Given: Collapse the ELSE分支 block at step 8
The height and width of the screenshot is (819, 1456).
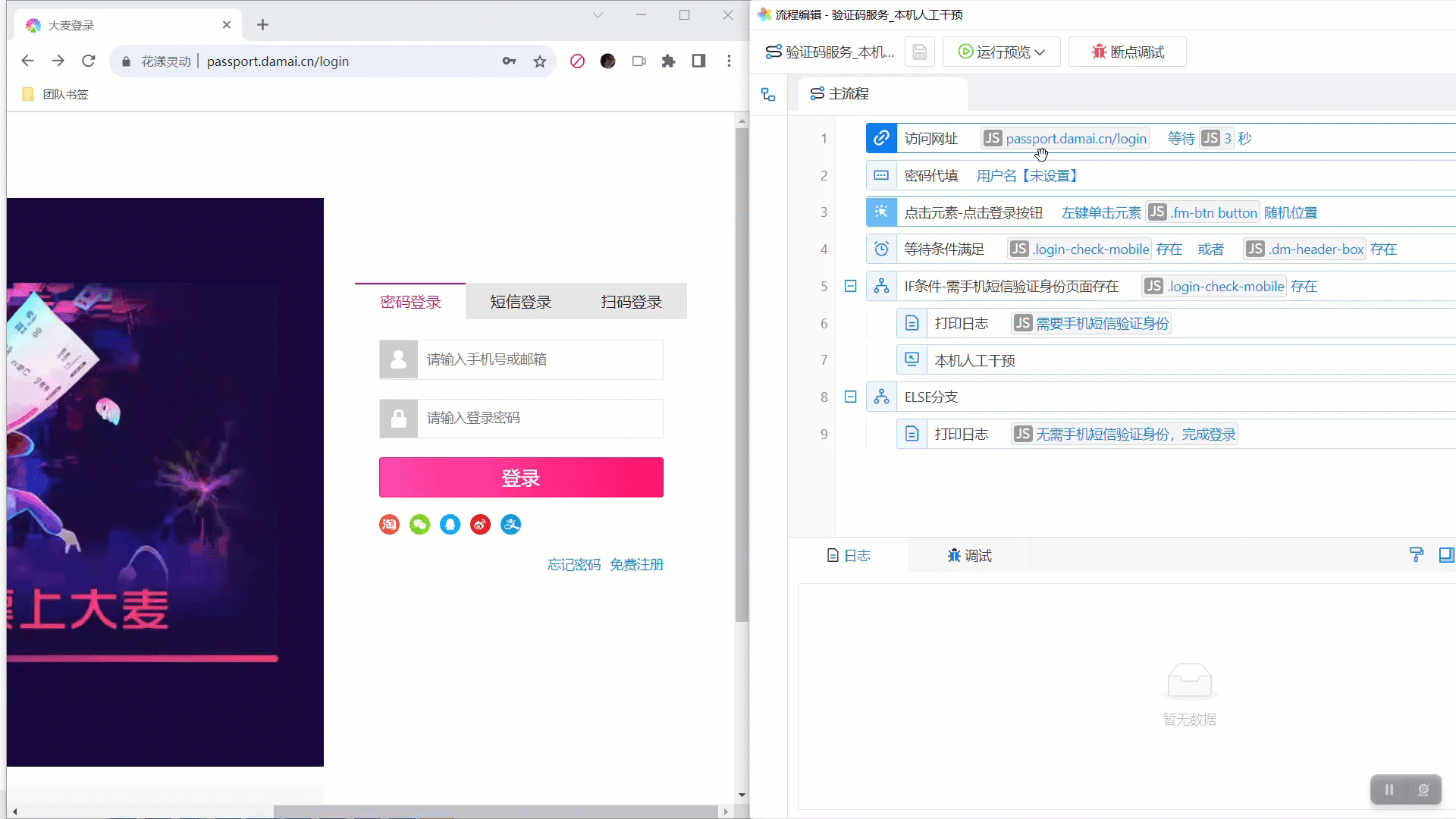Looking at the screenshot, I should [850, 397].
